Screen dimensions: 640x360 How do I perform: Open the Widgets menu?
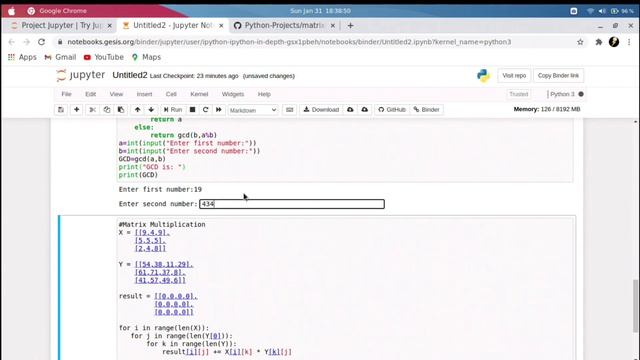point(233,94)
